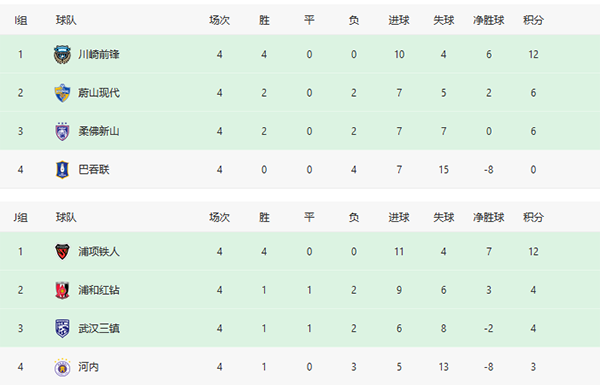Click the 净胜球 header in J组 table
Screen dimensions: 600x385
coord(489,217)
